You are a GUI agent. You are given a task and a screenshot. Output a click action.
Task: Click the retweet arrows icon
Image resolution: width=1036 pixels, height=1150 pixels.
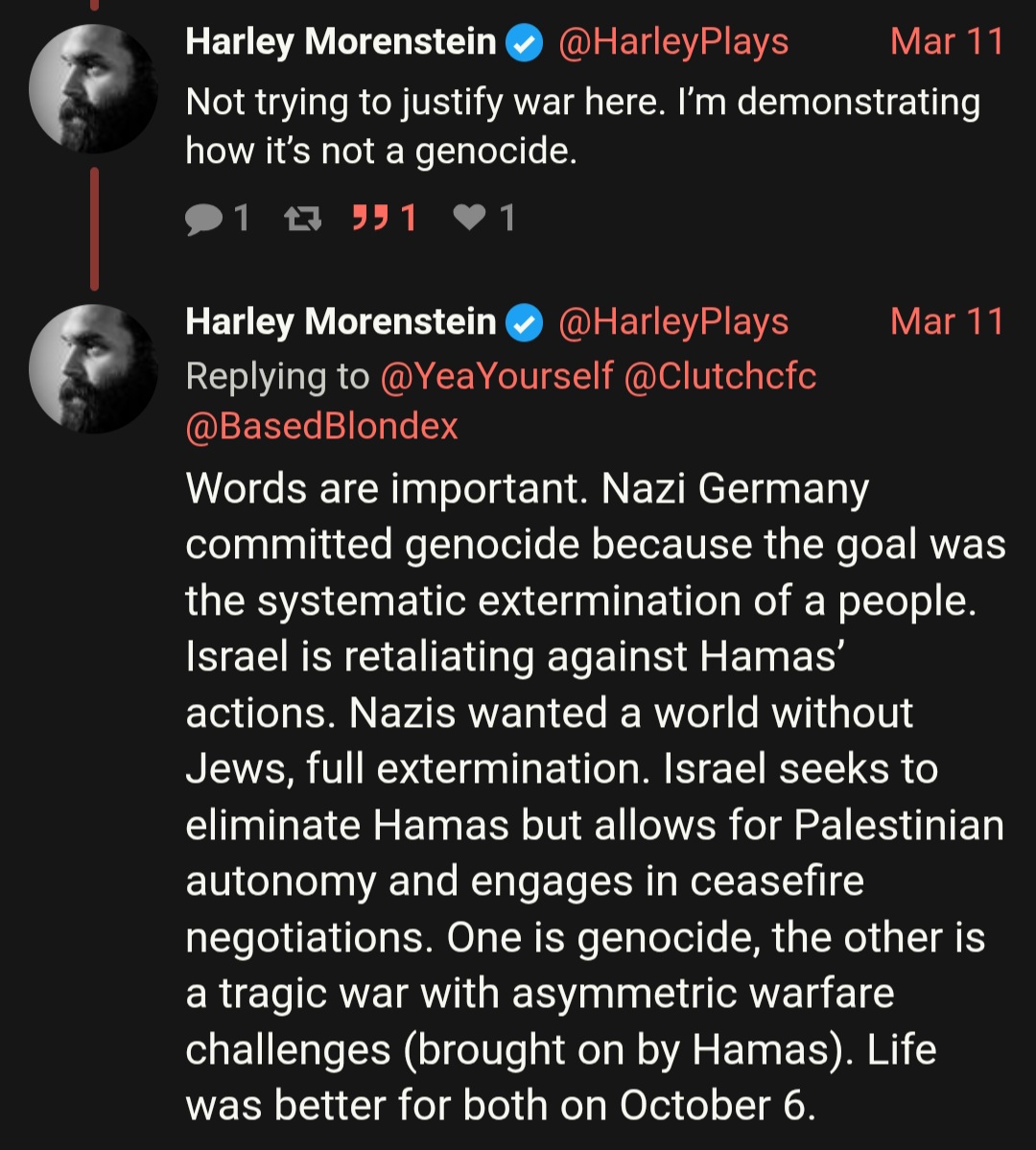point(302,220)
